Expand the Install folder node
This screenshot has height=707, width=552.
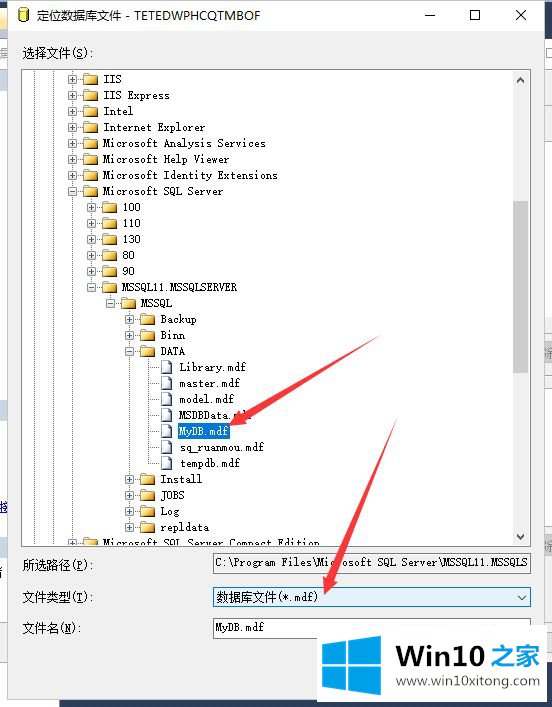click(x=129, y=479)
